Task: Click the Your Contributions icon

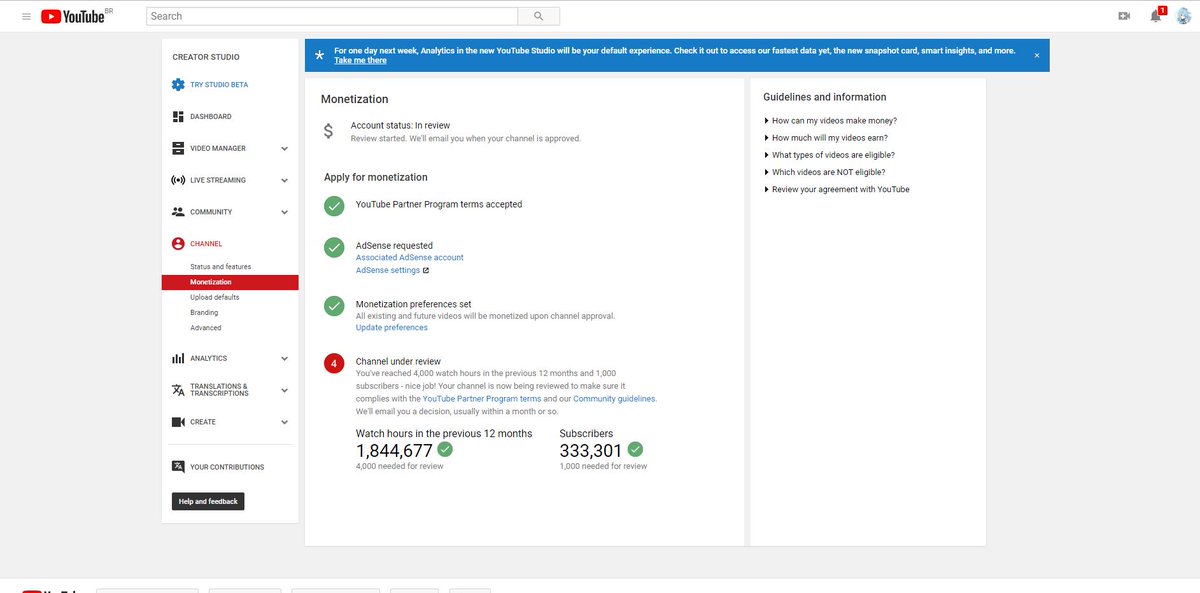Action: pyautogui.click(x=178, y=467)
